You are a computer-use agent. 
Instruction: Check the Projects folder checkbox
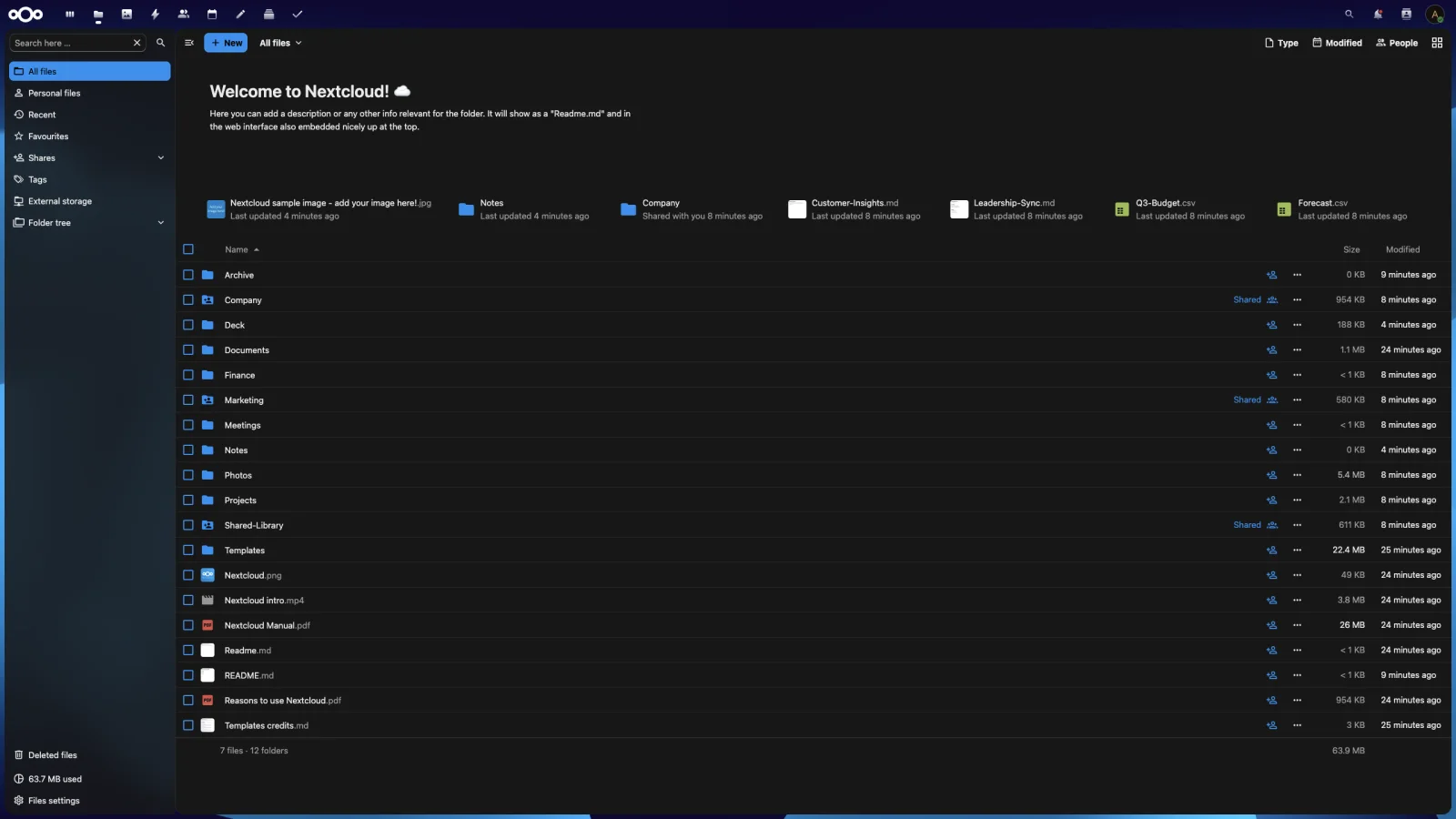tap(188, 500)
